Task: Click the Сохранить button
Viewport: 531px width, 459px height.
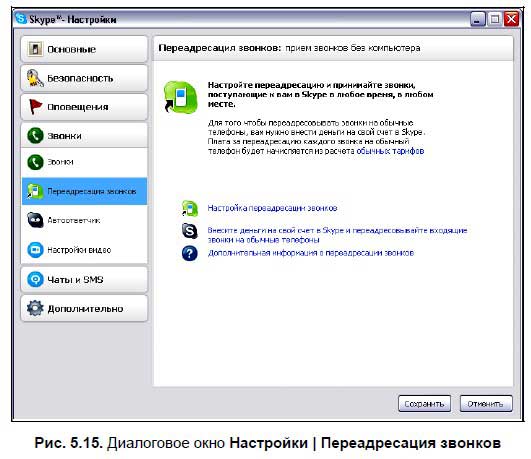Action: pyautogui.click(x=424, y=404)
